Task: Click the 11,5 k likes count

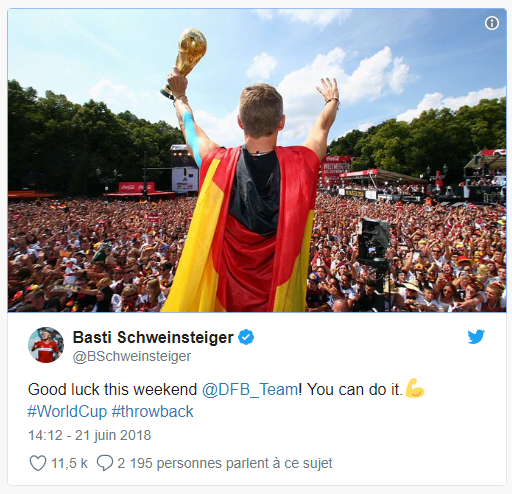Action: click(x=69, y=463)
